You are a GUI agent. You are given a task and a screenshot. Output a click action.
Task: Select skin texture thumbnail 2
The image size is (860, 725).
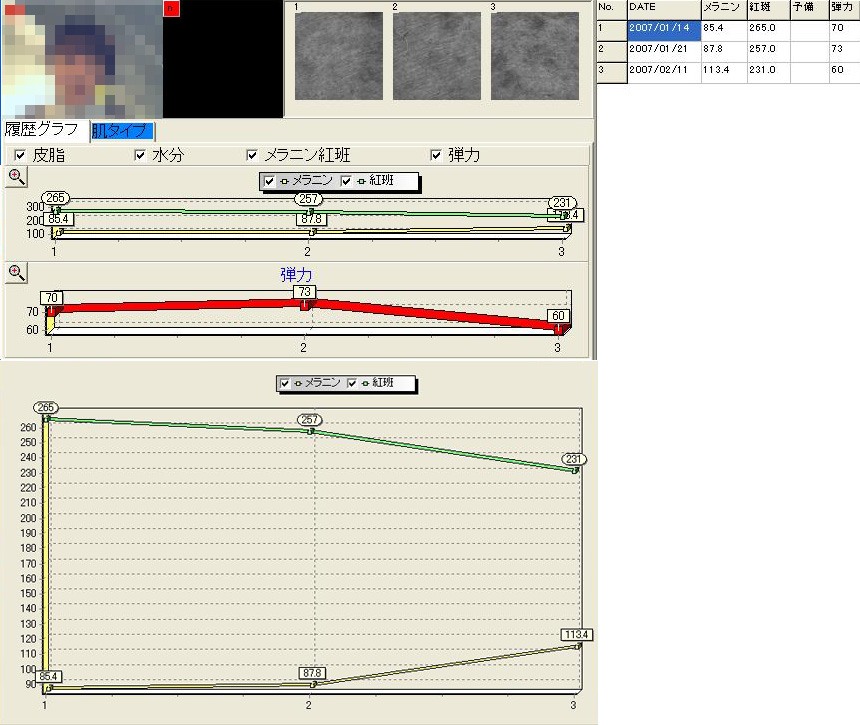pos(437,56)
